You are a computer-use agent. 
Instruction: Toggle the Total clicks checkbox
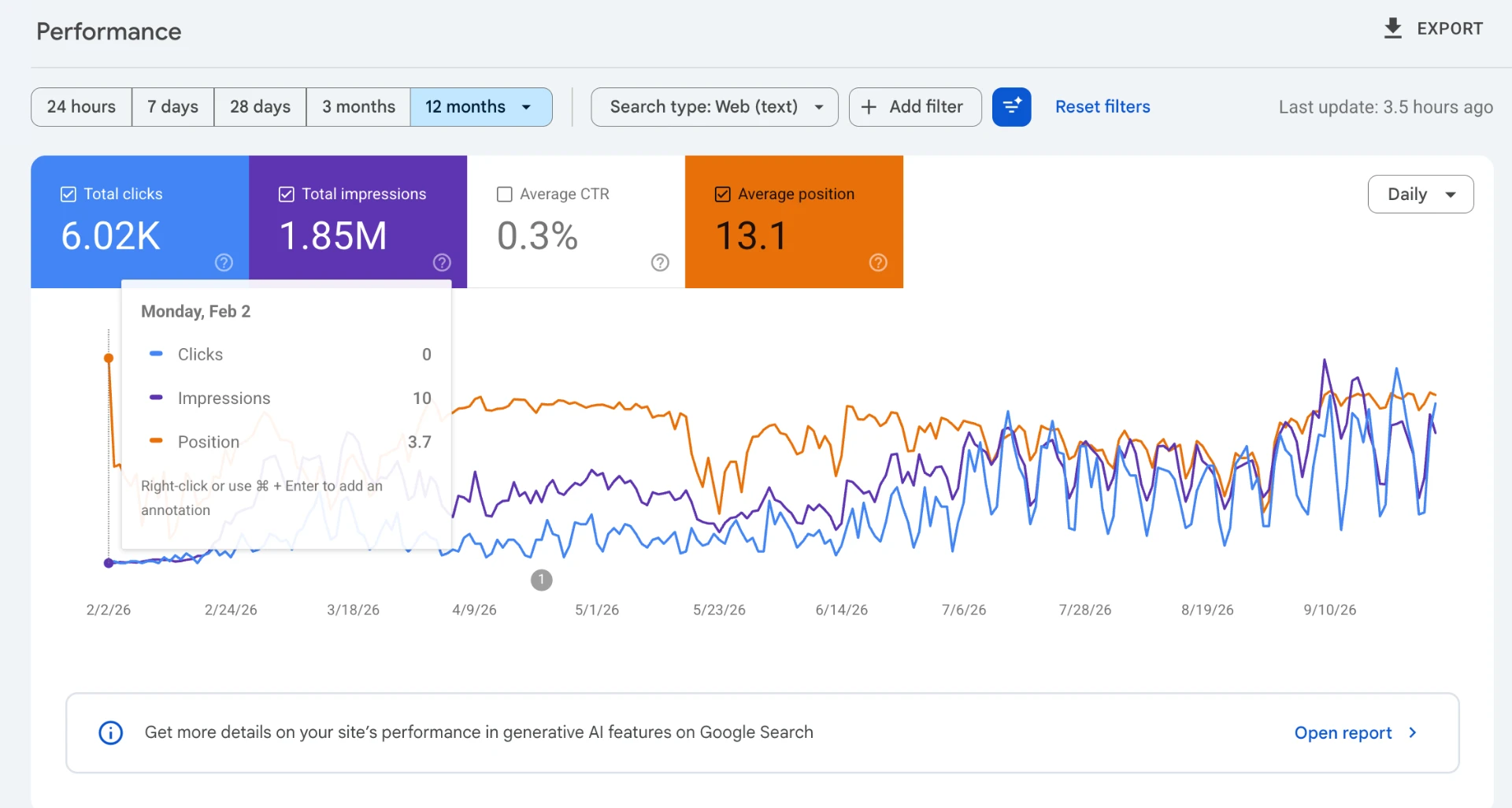coord(69,194)
